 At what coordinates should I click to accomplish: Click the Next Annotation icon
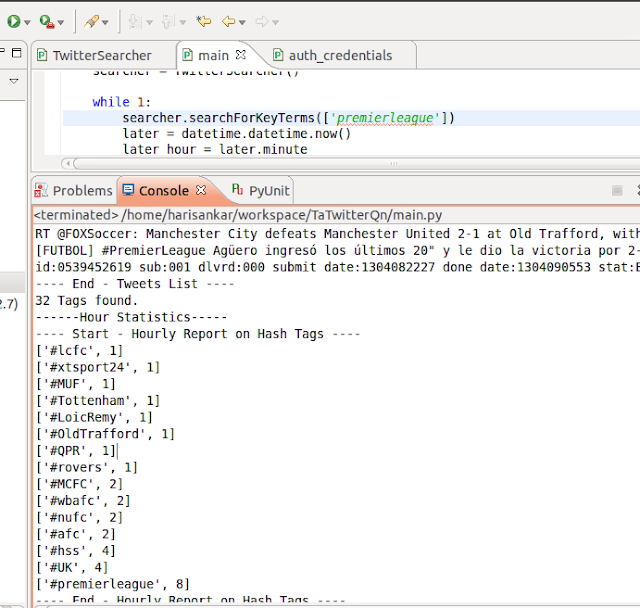click(135, 21)
